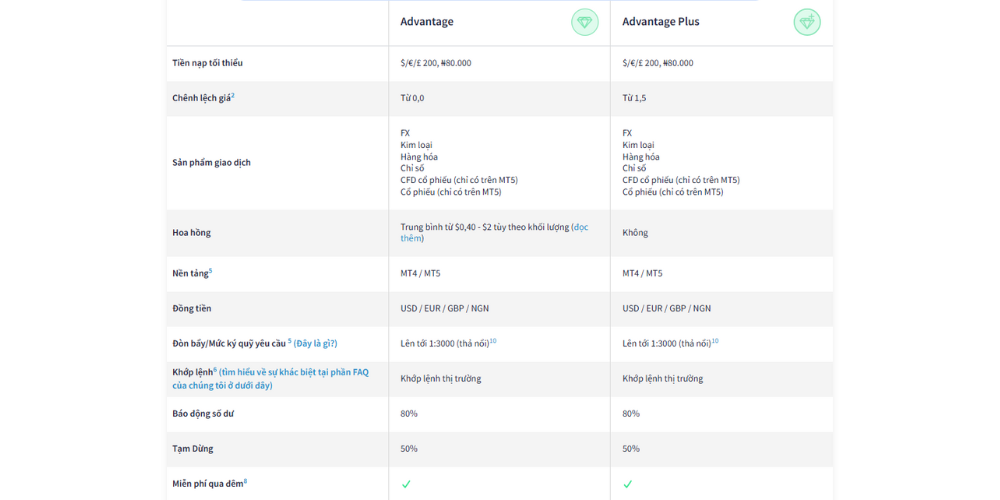Click the "Sản phẩm giao dịch" row label
This screenshot has height=500, width=1000.
tap(211, 162)
